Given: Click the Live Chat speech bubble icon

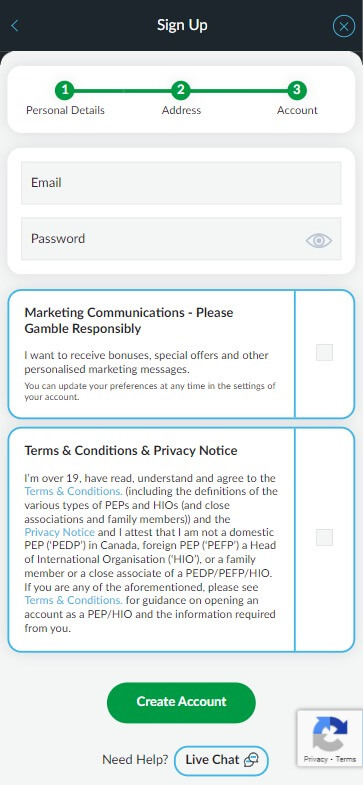Looking at the screenshot, I should point(251,760).
